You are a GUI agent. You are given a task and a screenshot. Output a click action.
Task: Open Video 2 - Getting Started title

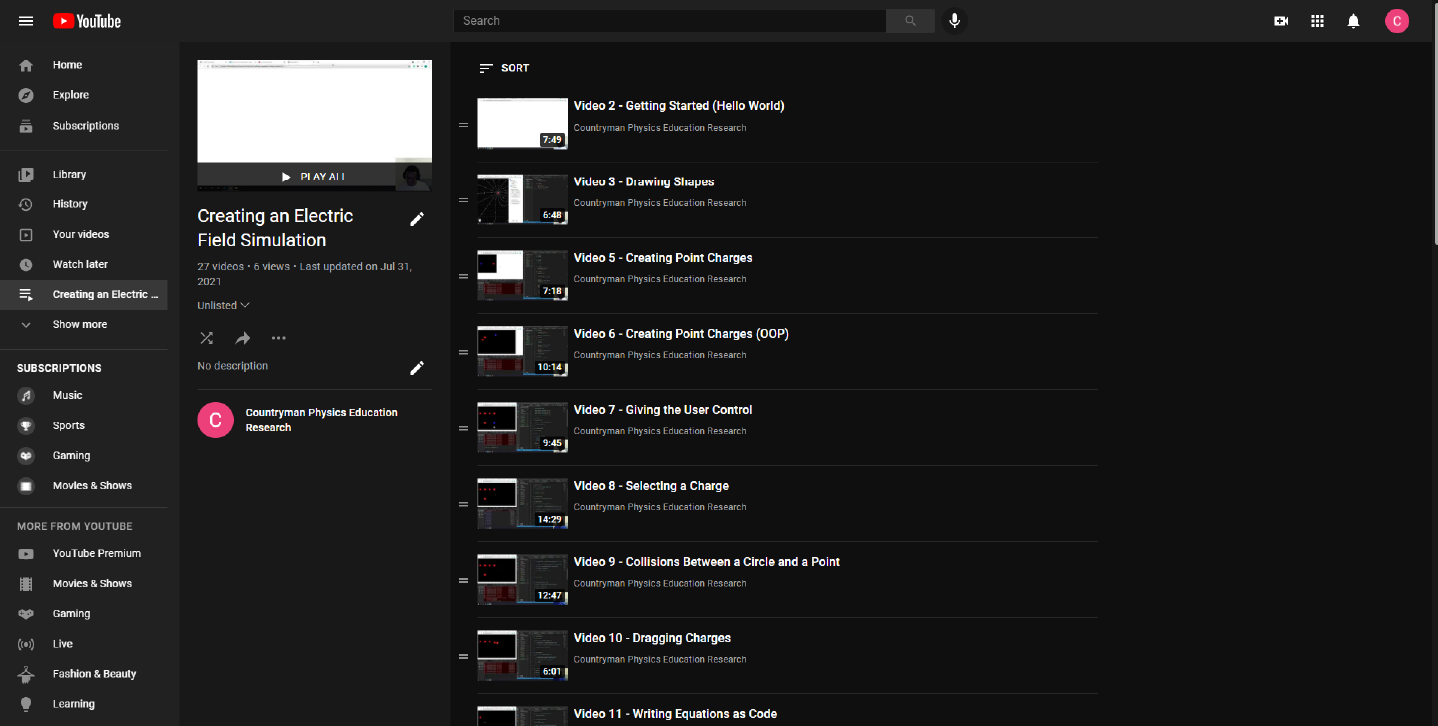coord(679,106)
